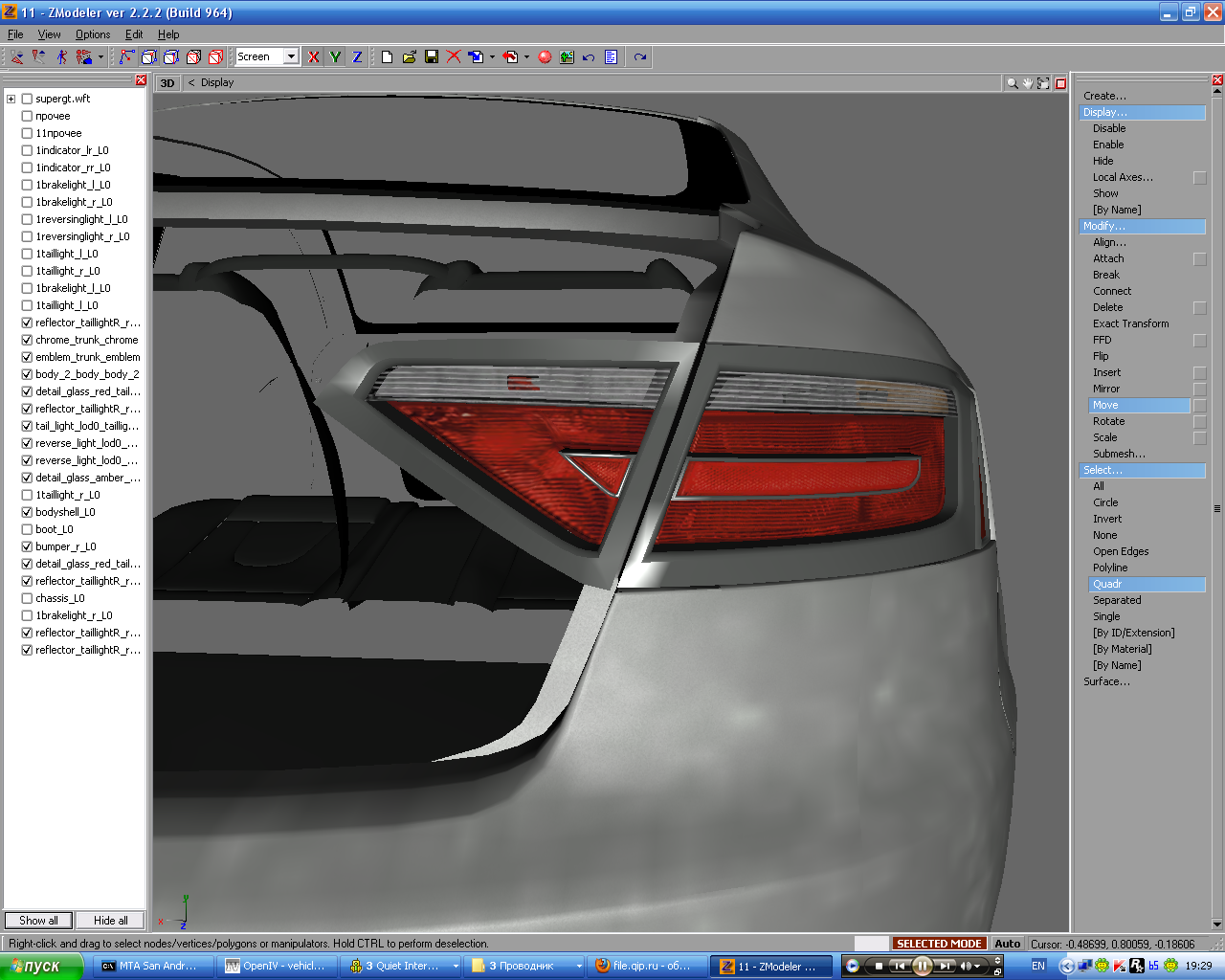Image resolution: width=1225 pixels, height=980 pixels.
Task: Check the boot_L0 object checkbox
Action: click(27, 529)
